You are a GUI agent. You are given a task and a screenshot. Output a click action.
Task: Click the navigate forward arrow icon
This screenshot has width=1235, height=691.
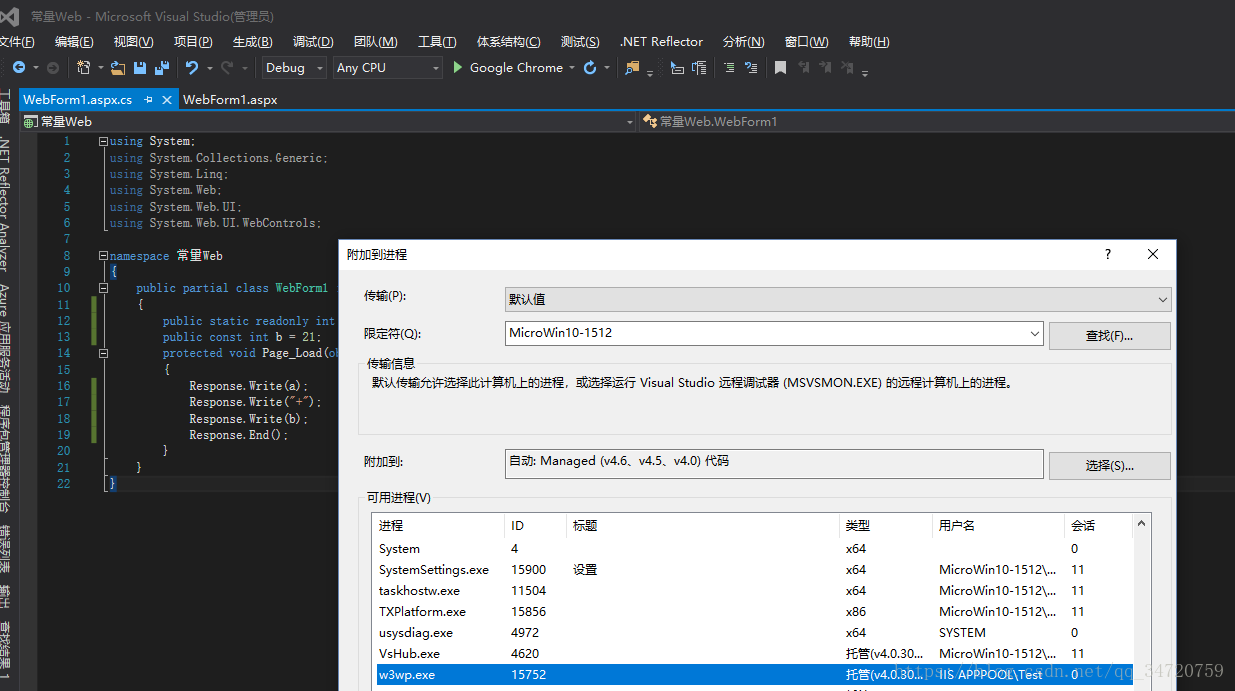52,67
